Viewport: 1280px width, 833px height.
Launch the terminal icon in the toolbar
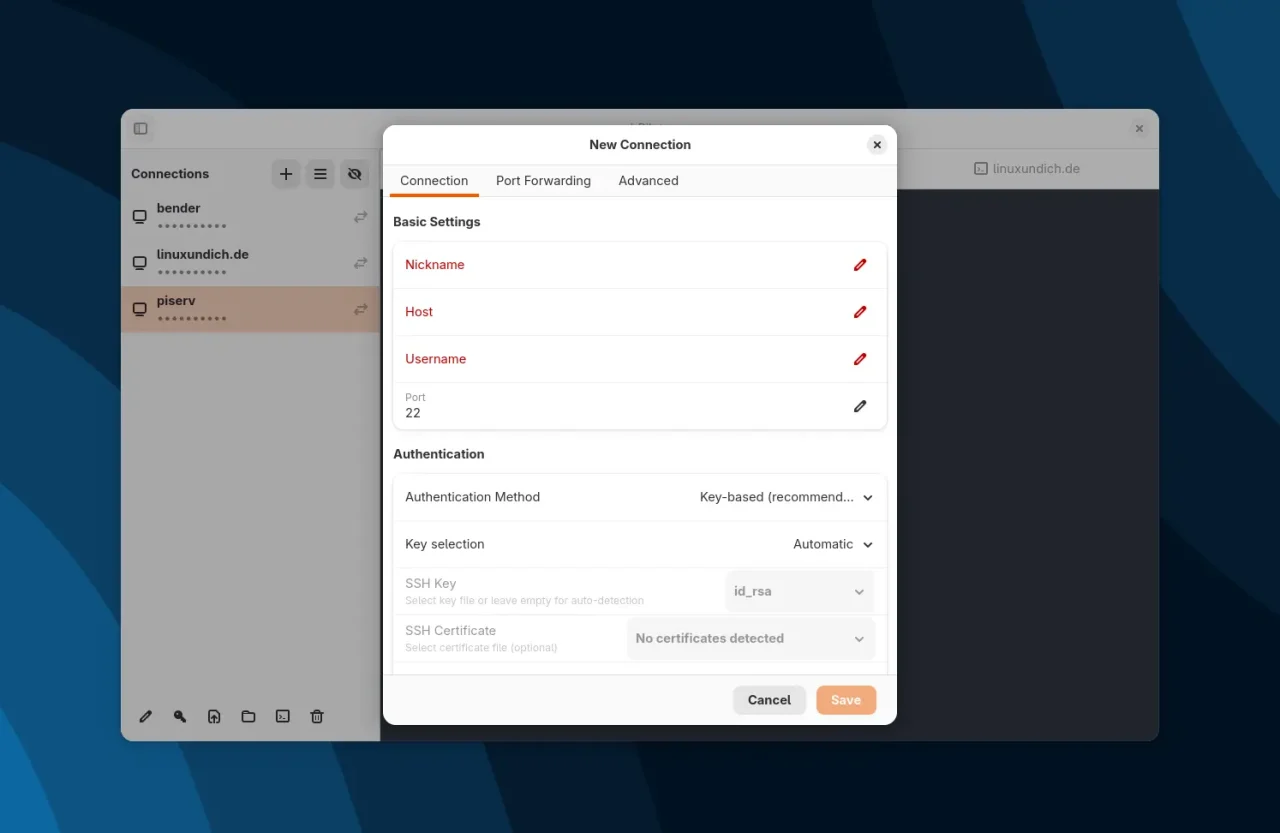tap(282, 716)
